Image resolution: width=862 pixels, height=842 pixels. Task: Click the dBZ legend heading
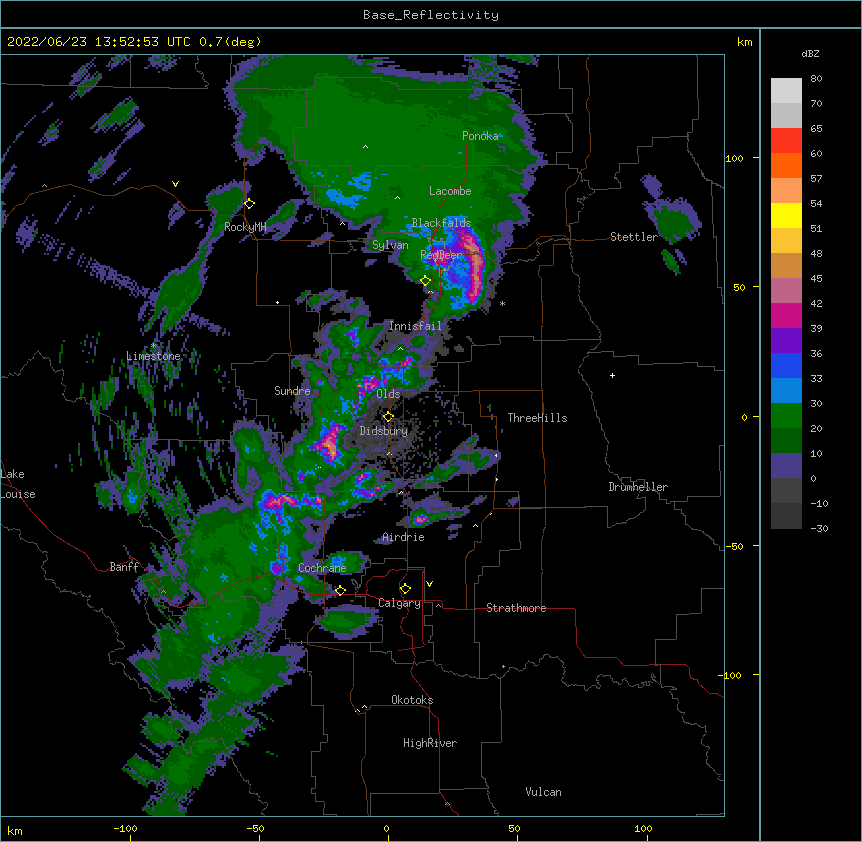(x=810, y=54)
